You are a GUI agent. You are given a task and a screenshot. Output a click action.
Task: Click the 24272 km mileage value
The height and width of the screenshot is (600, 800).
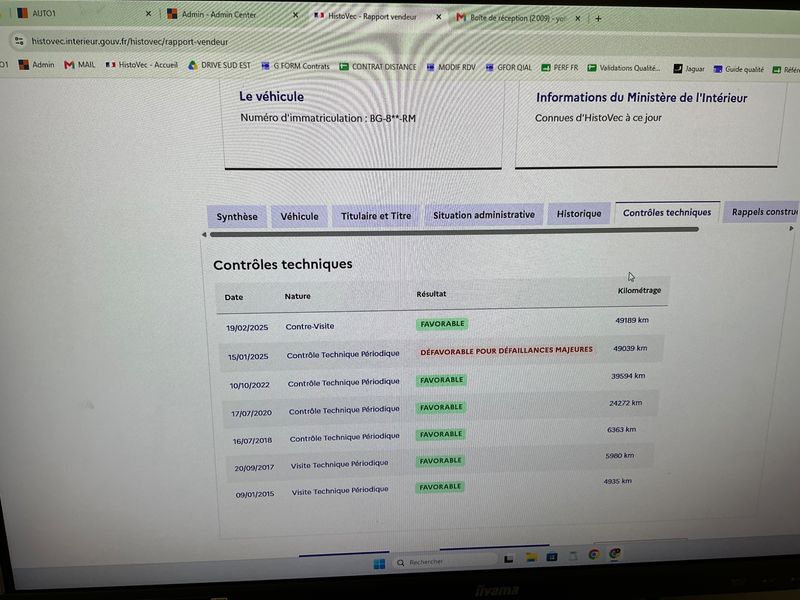pyautogui.click(x=626, y=403)
